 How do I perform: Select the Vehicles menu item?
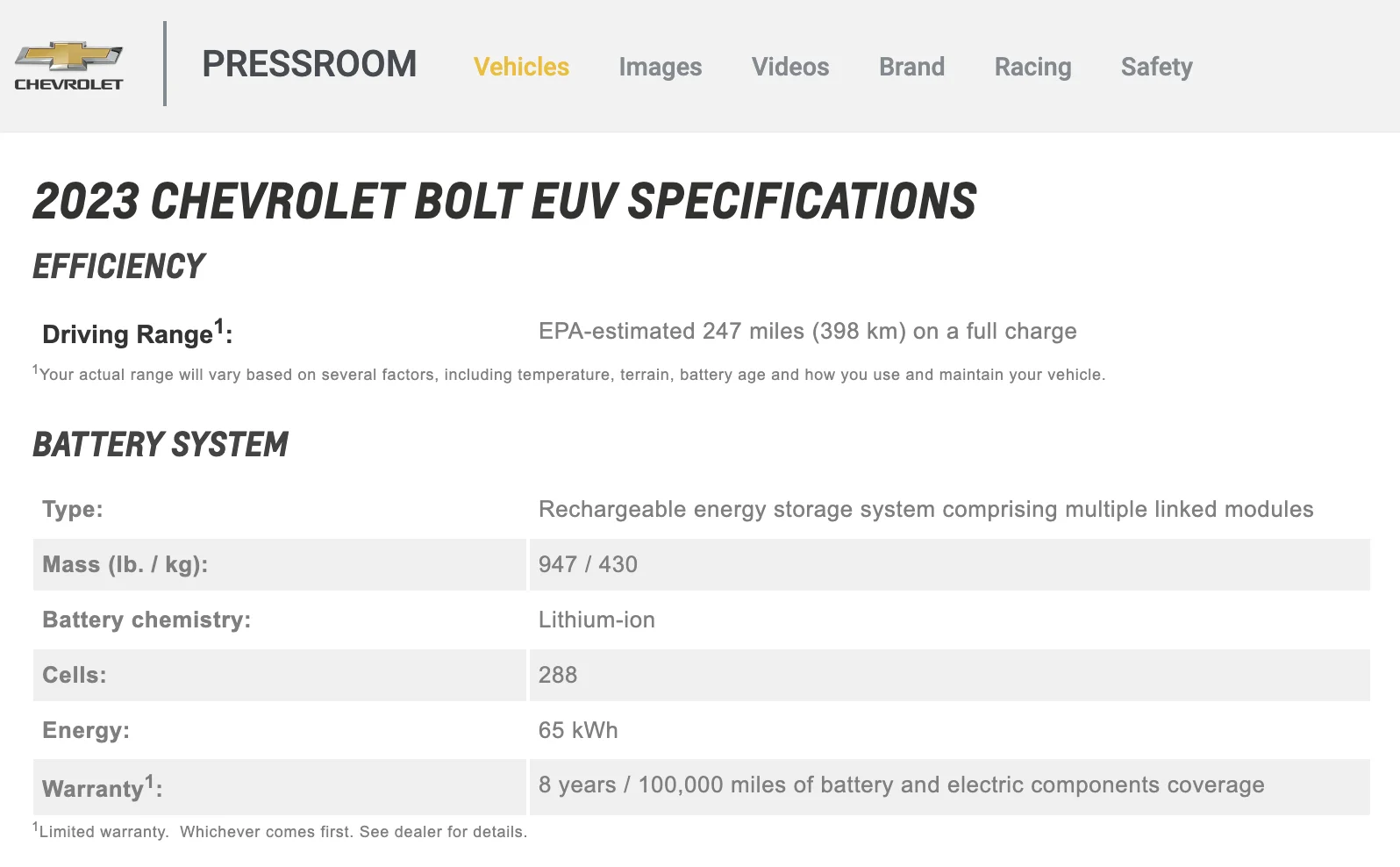coord(521,67)
